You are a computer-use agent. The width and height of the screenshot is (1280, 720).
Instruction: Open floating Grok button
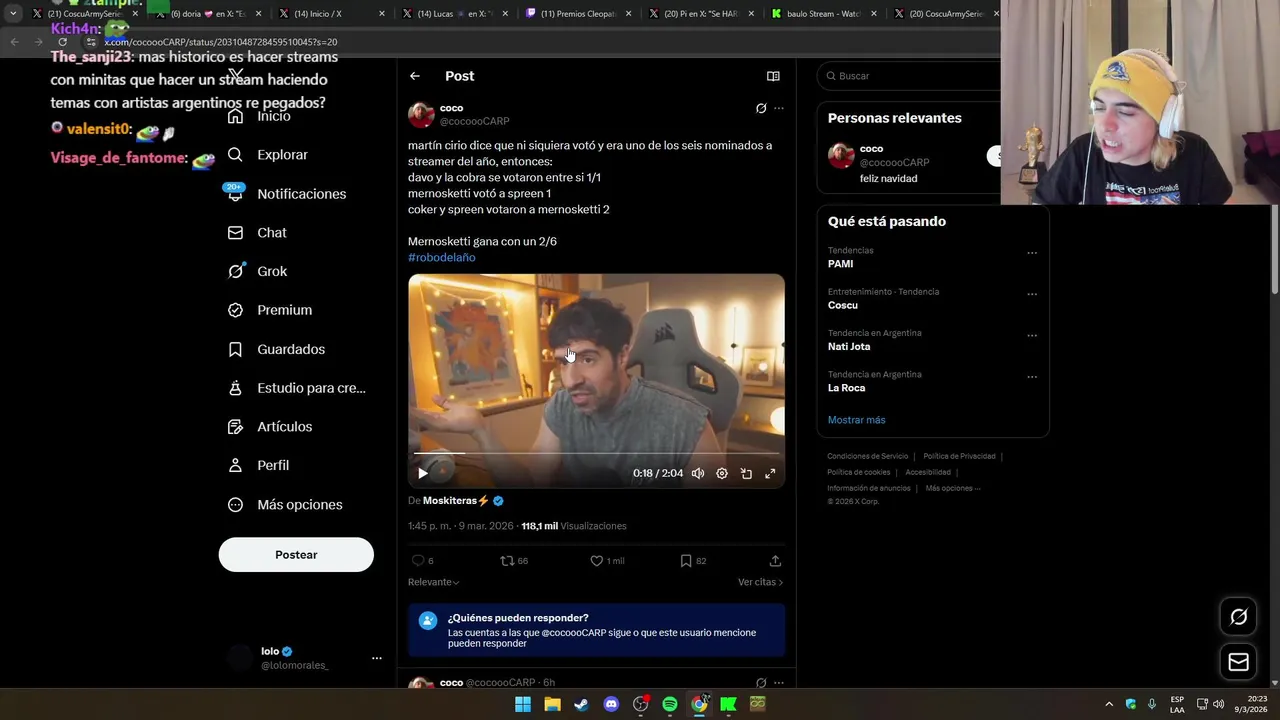tap(1238, 617)
